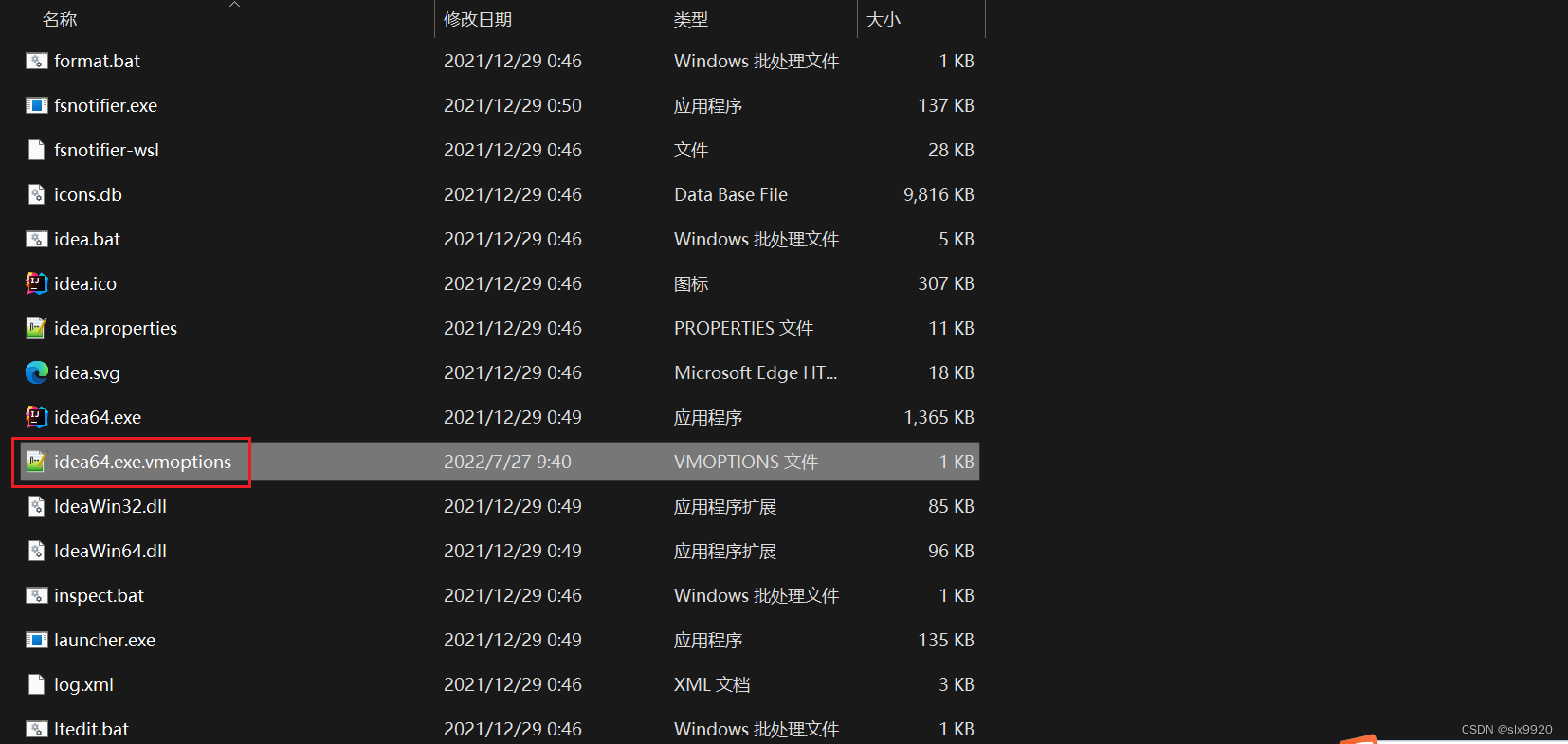Click the 307 KB size value
Viewport: 1568px width, 744px height.
946,283
